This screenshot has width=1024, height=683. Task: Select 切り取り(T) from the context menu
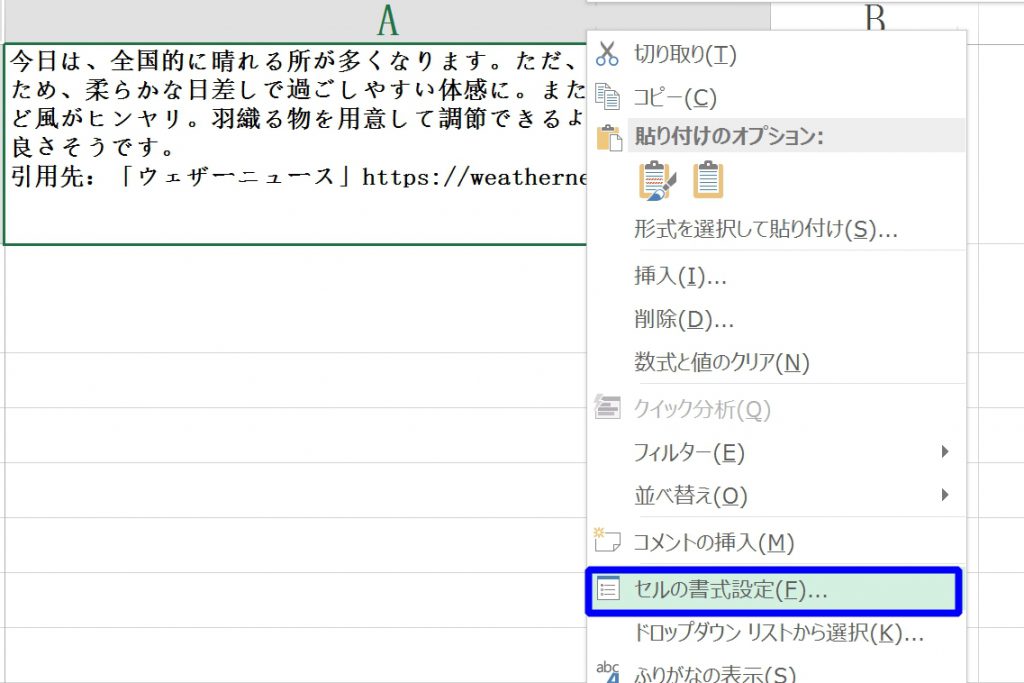point(685,55)
